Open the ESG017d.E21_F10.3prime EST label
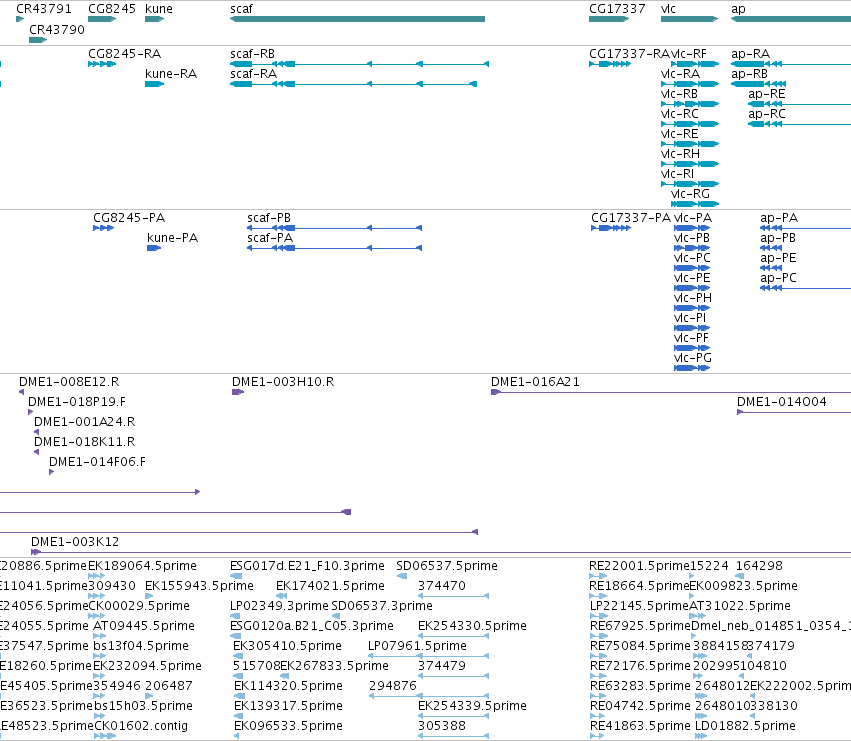The height and width of the screenshot is (741, 851). 307,566
